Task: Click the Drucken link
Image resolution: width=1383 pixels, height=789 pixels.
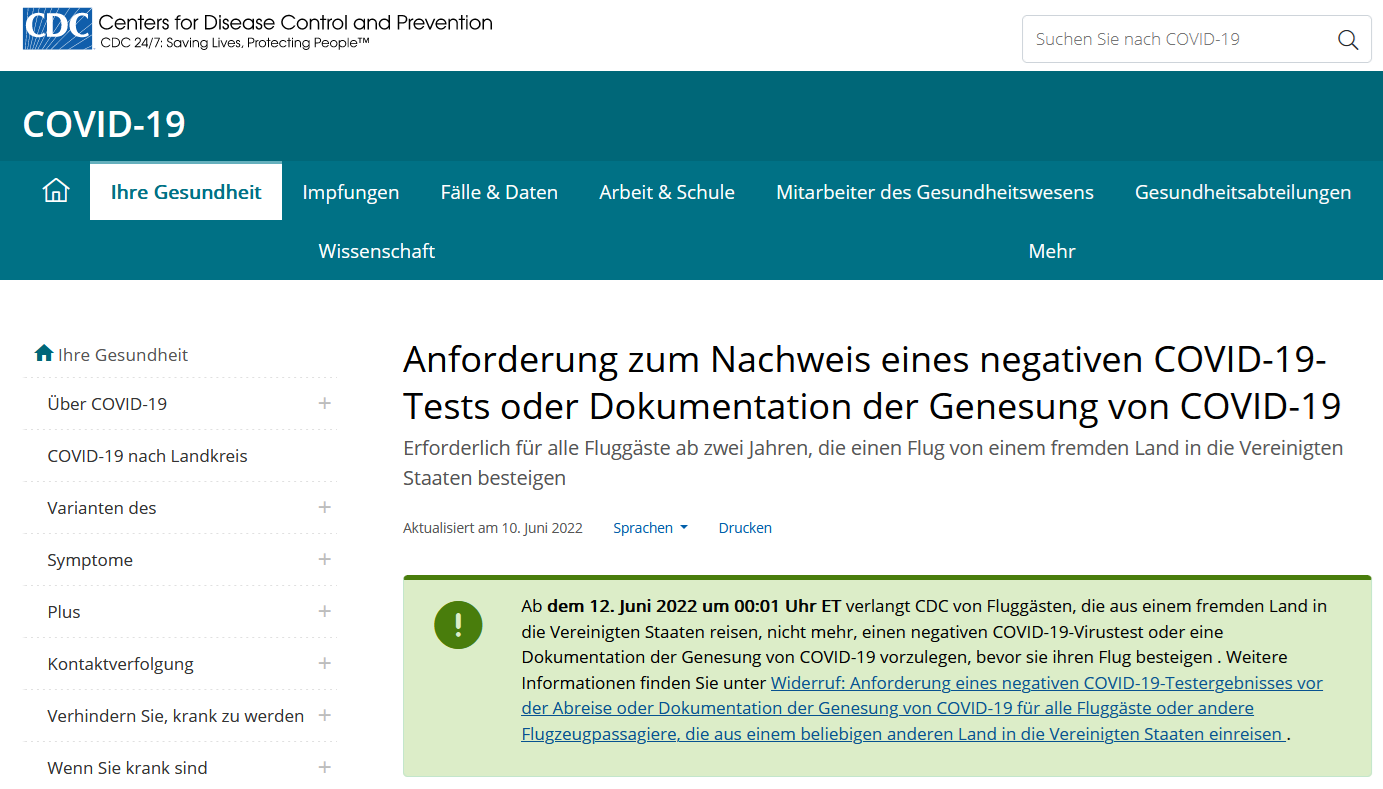Action: pyautogui.click(x=744, y=527)
